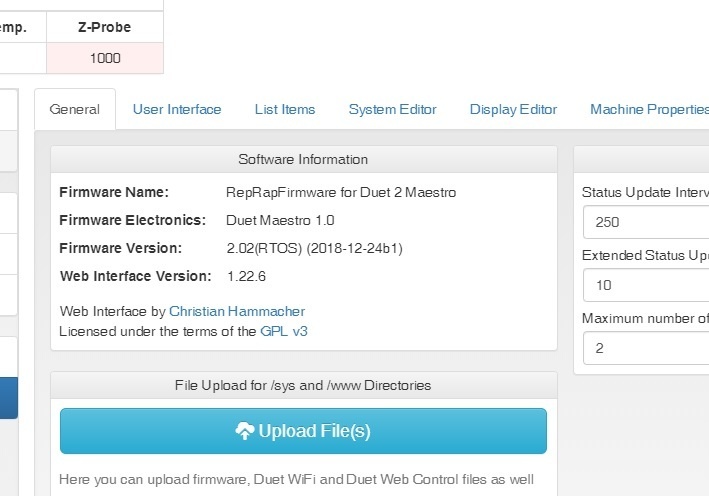Image resolution: width=709 pixels, height=496 pixels.
Task: Click the Z-Probe column header
Action: (104, 27)
